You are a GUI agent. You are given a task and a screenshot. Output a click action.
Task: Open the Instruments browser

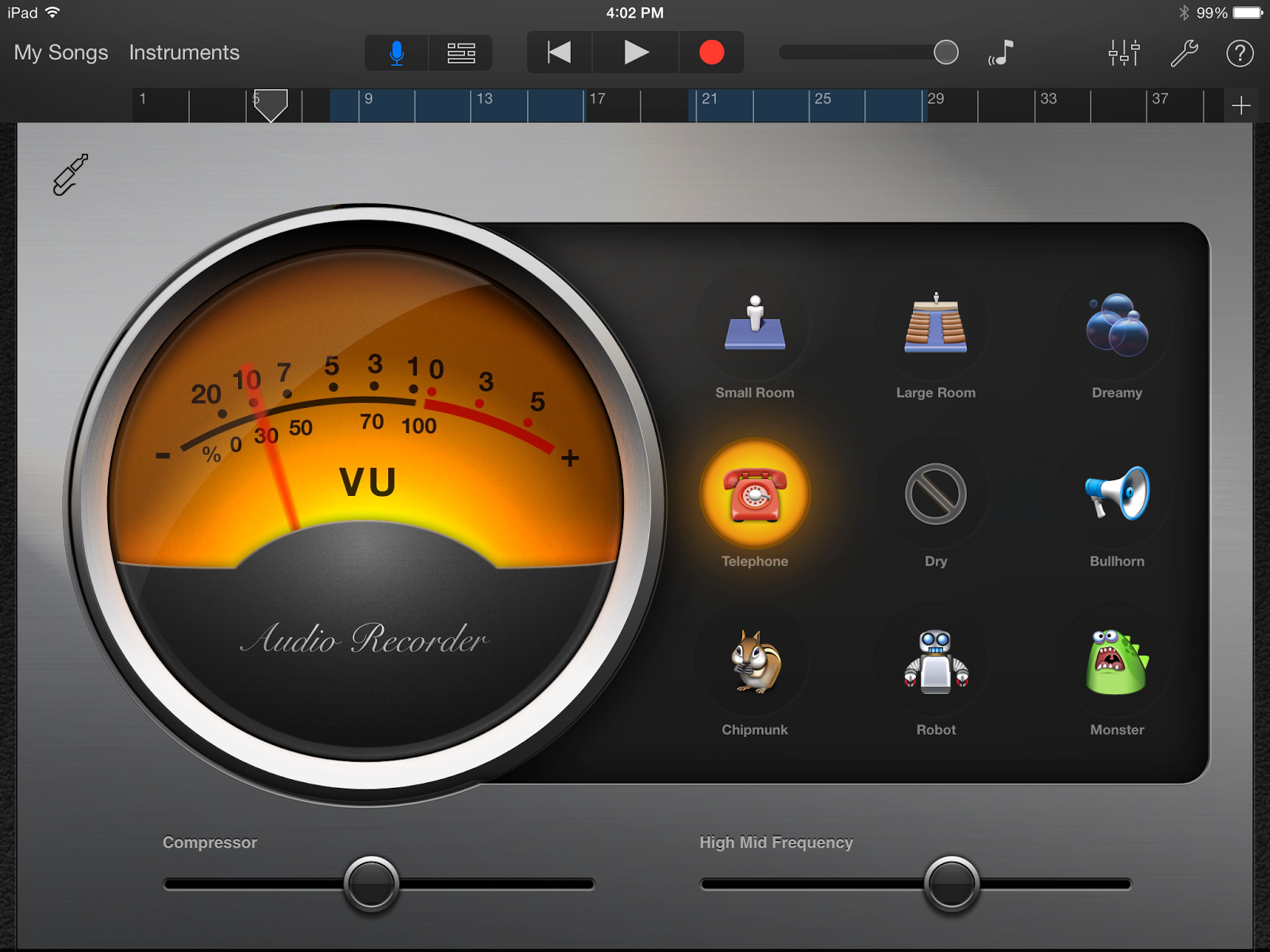pyautogui.click(x=184, y=52)
